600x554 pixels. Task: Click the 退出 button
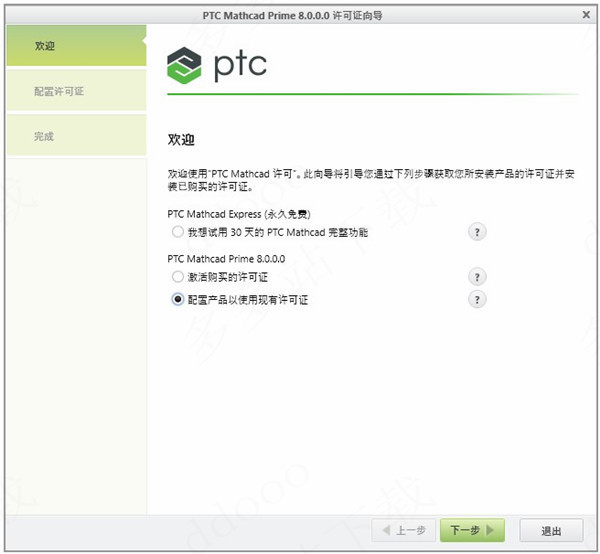pos(551,531)
